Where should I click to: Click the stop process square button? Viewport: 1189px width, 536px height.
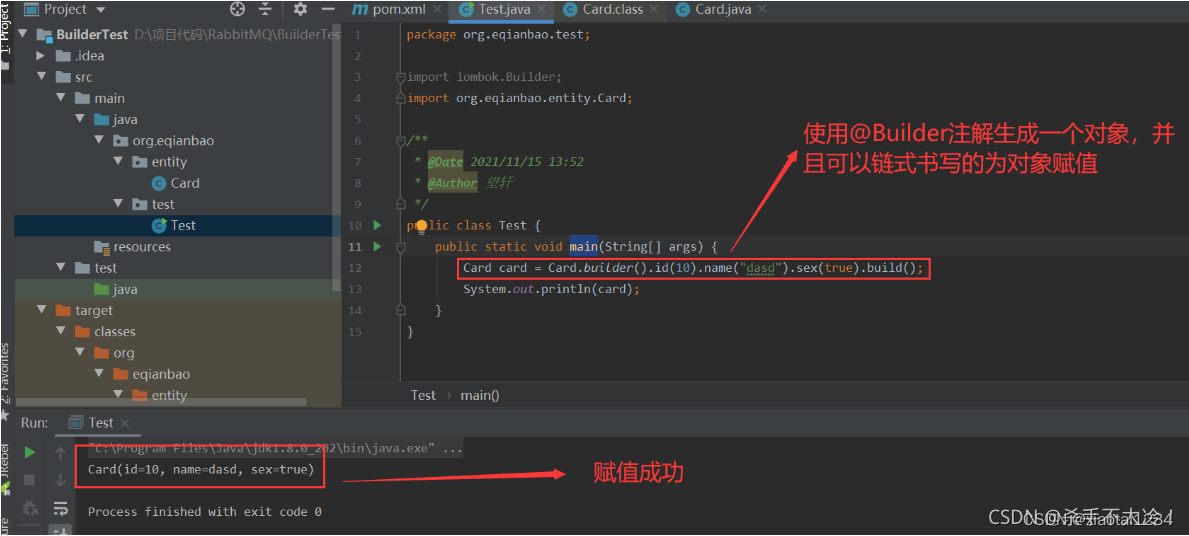click(x=30, y=480)
